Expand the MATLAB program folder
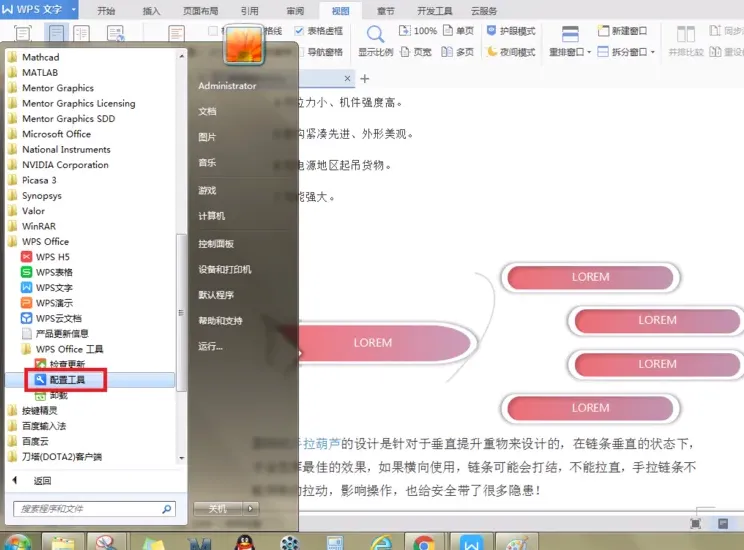This screenshot has width=744, height=550. [x=33, y=73]
